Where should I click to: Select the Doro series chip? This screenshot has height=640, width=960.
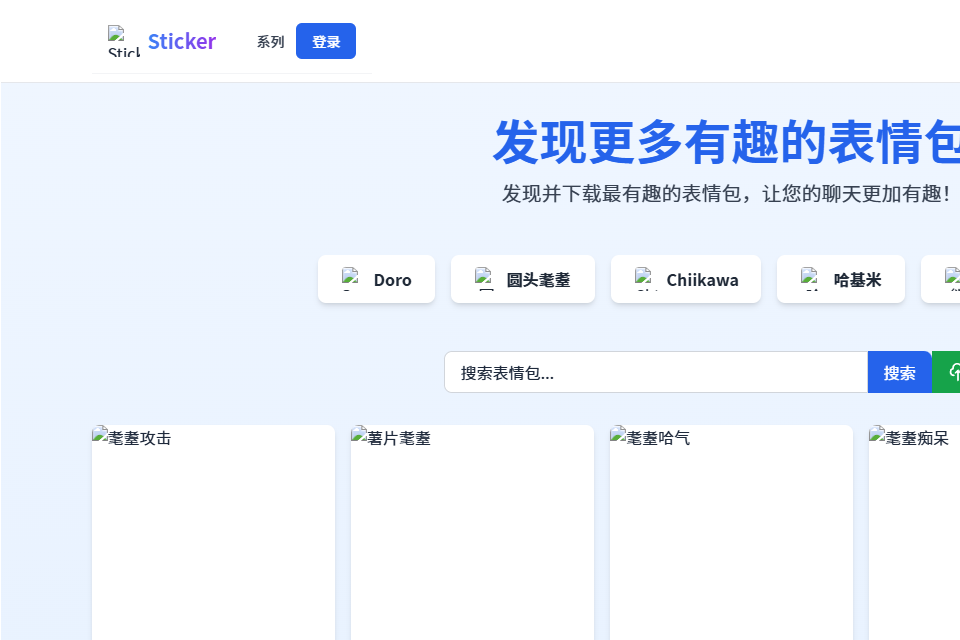click(377, 279)
